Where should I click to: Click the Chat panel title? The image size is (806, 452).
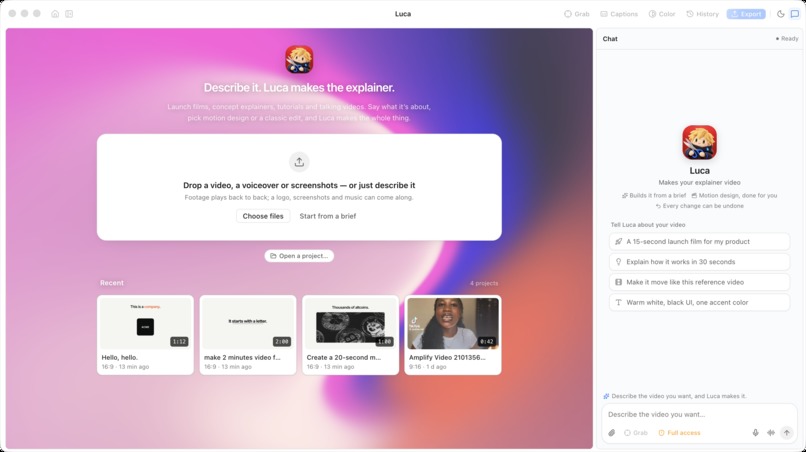(x=610, y=39)
